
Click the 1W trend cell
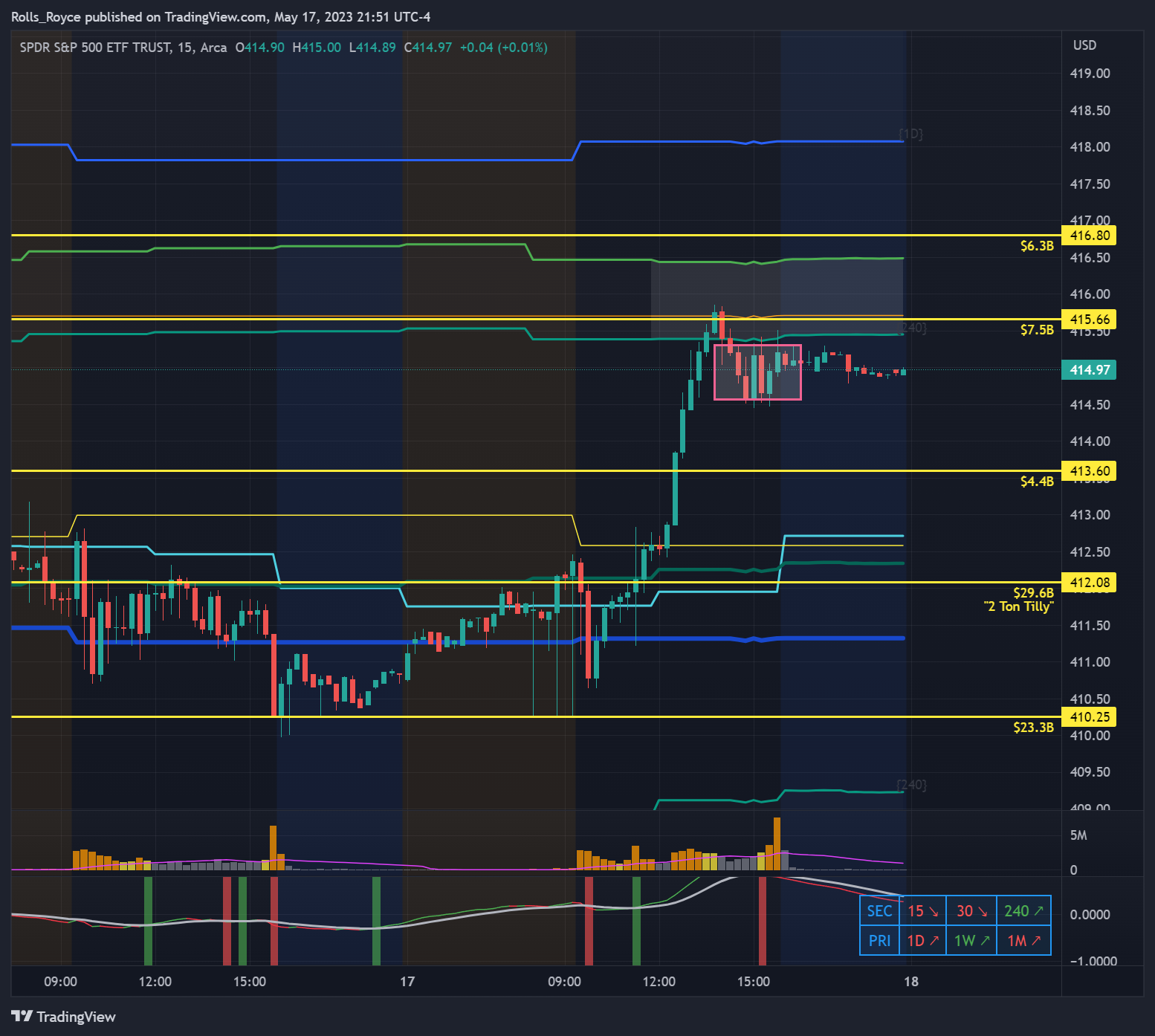click(971, 941)
